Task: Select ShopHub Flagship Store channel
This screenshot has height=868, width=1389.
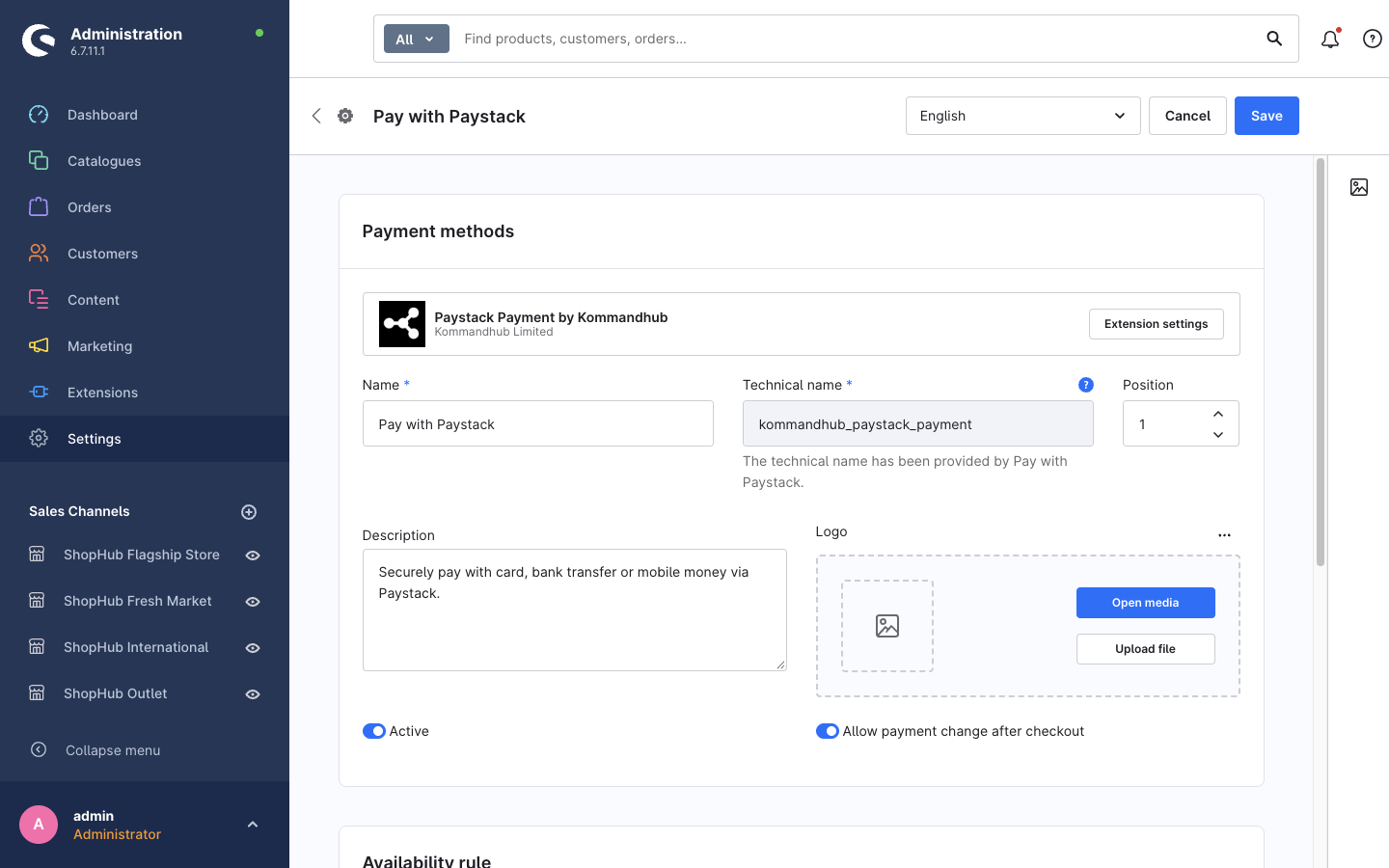Action: click(142, 555)
